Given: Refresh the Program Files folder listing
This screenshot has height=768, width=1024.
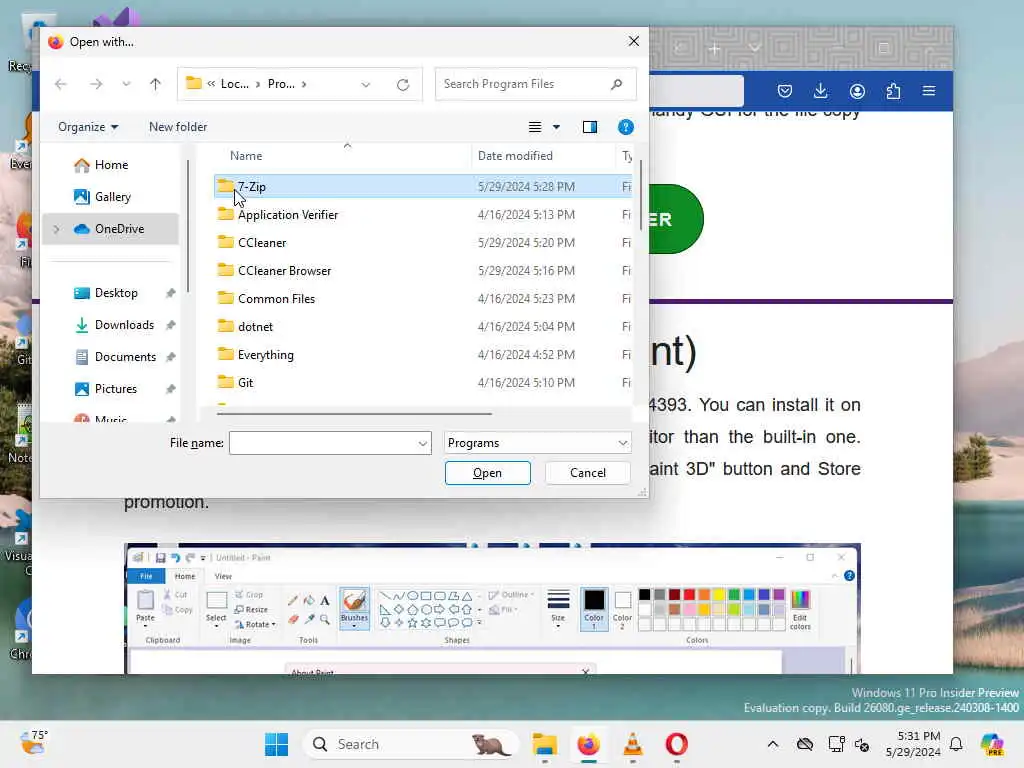Looking at the screenshot, I should coord(403,84).
